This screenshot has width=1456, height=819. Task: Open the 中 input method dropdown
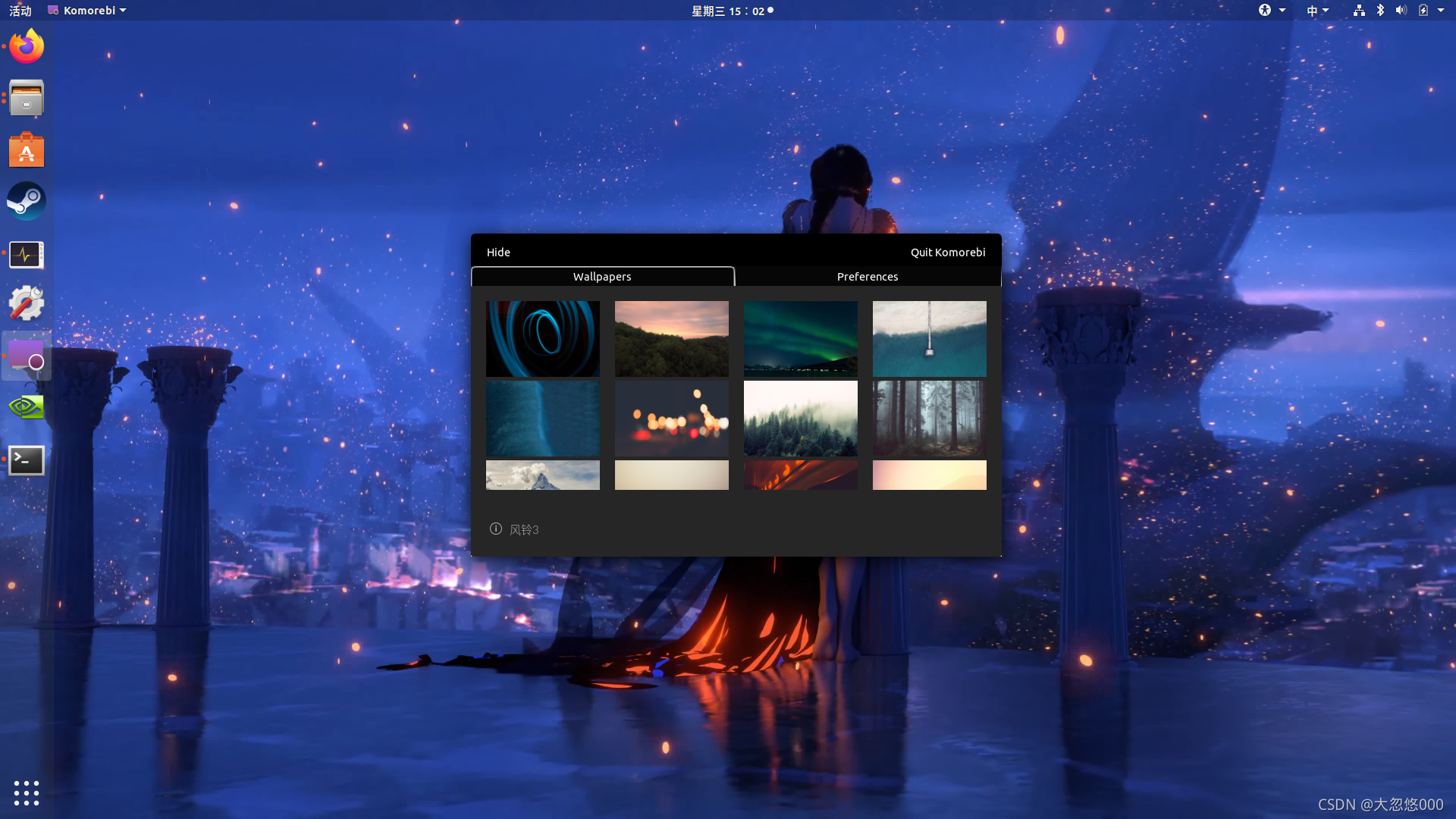coord(1317,11)
